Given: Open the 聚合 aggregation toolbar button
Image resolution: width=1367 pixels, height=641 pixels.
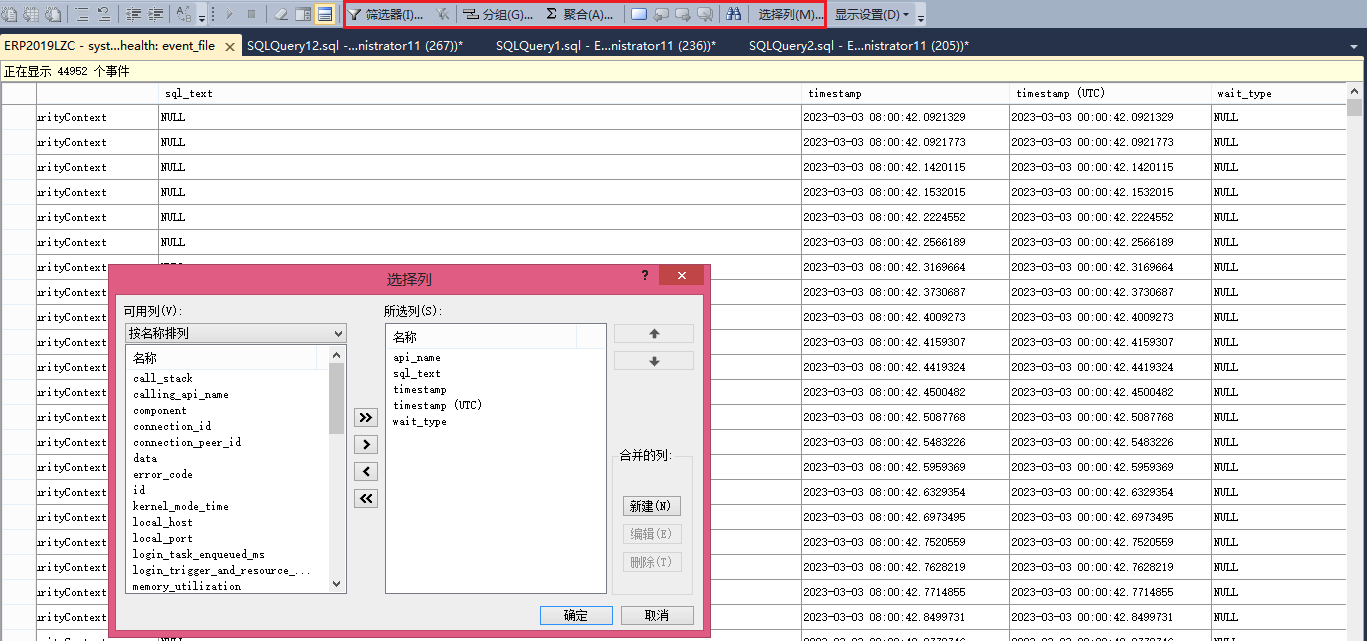Looking at the screenshot, I should click(580, 15).
